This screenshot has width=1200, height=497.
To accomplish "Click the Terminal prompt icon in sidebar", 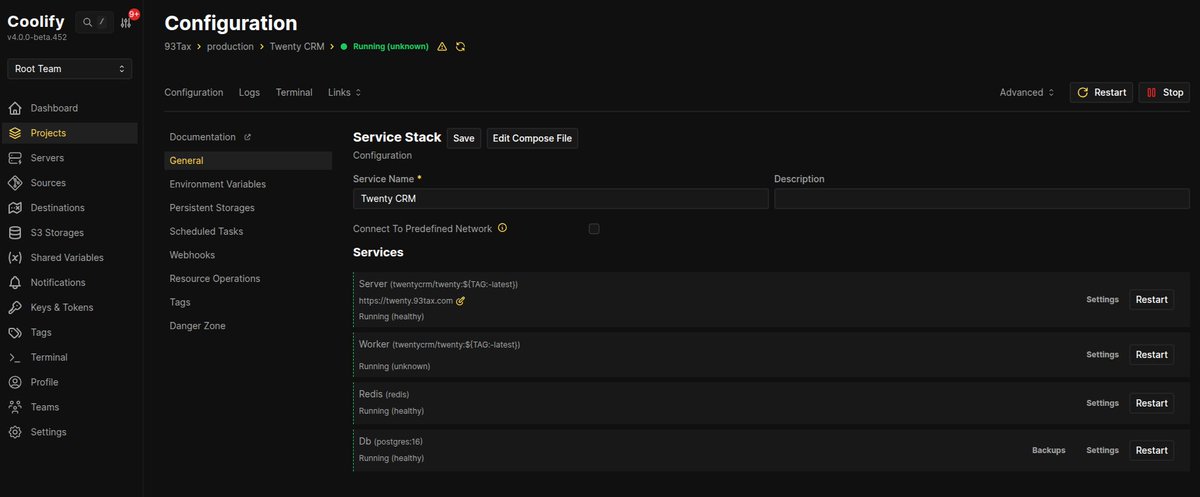I will (x=14, y=358).
